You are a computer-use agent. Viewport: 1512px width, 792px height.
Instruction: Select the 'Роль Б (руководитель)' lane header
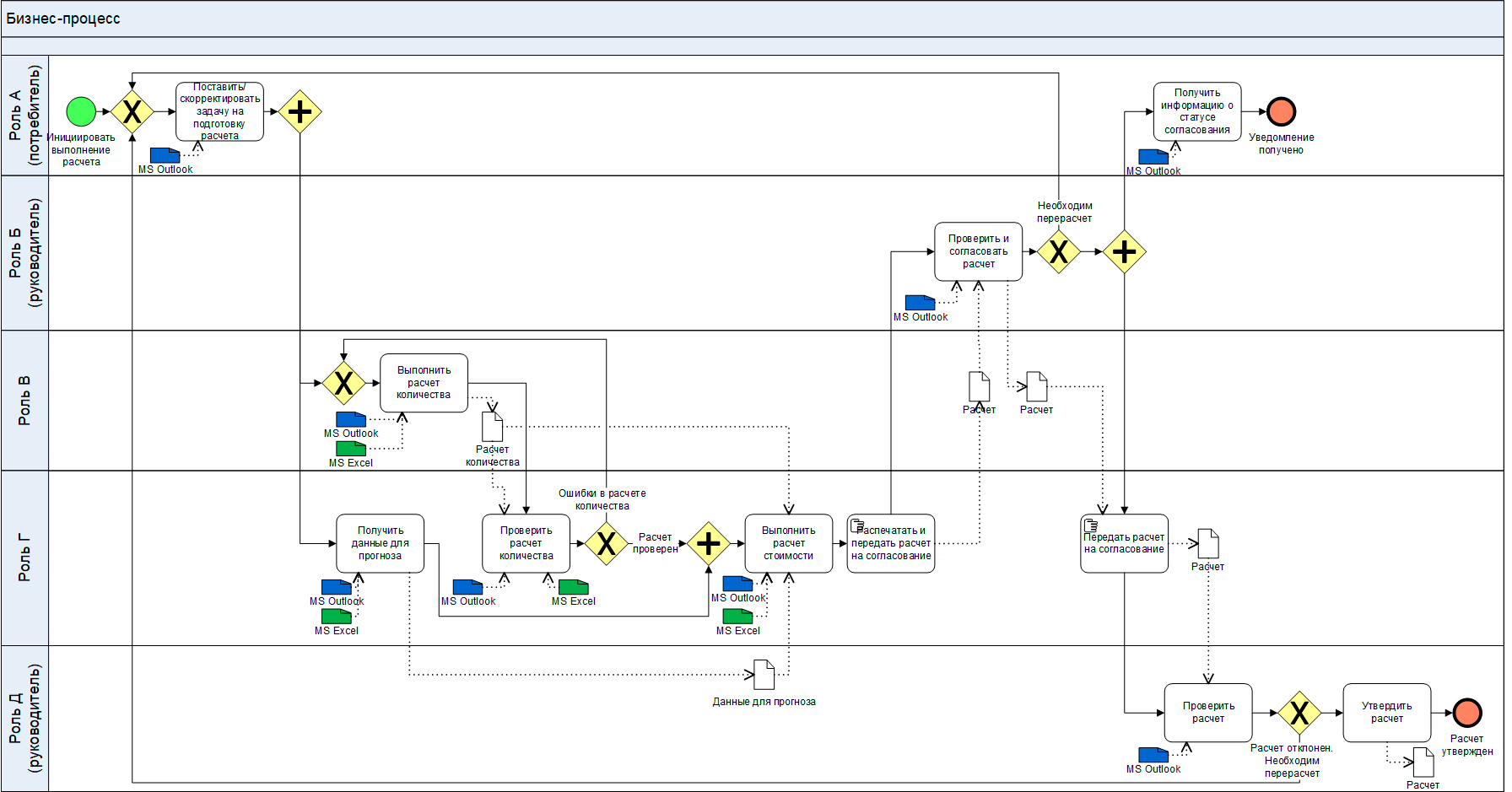pyautogui.click(x=24, y=252)
